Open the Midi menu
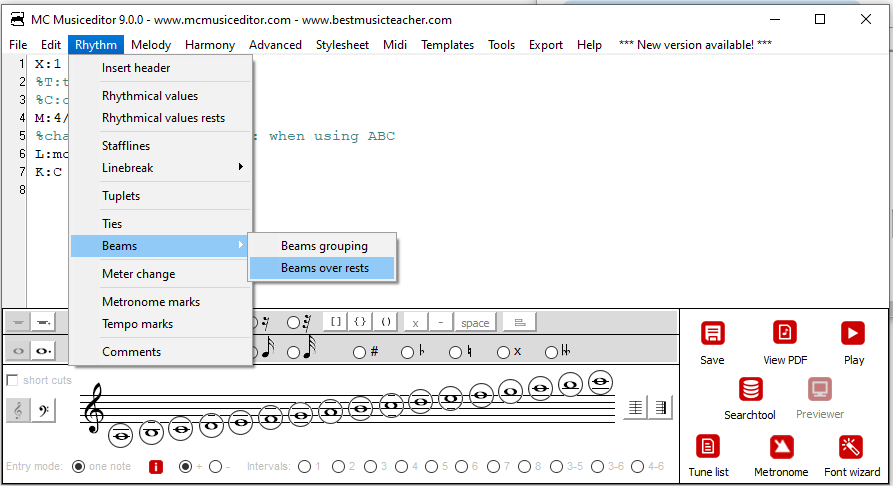This screenshot has height=486, width=893. 395,45
